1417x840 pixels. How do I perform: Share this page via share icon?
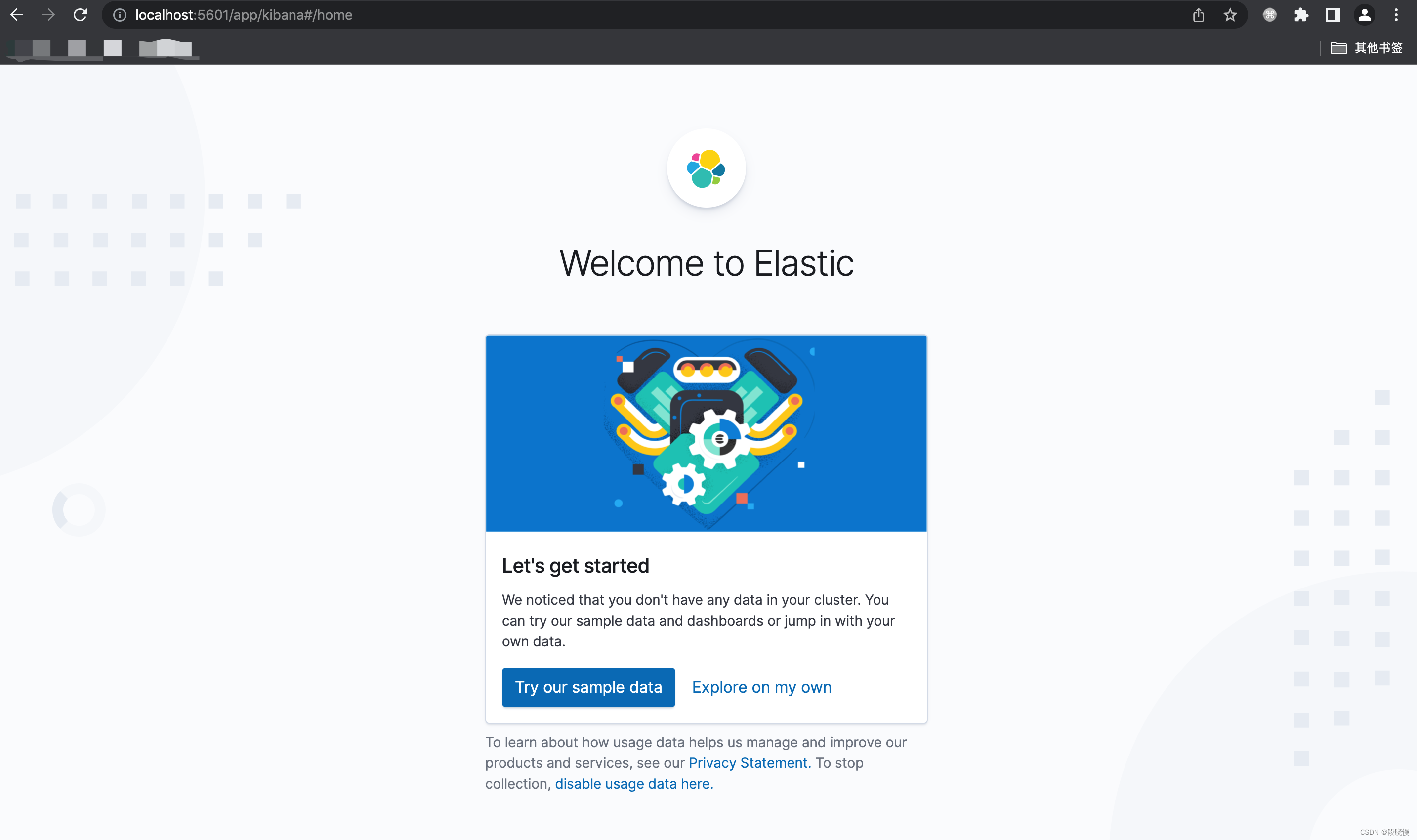click(x=1199, y=15)
